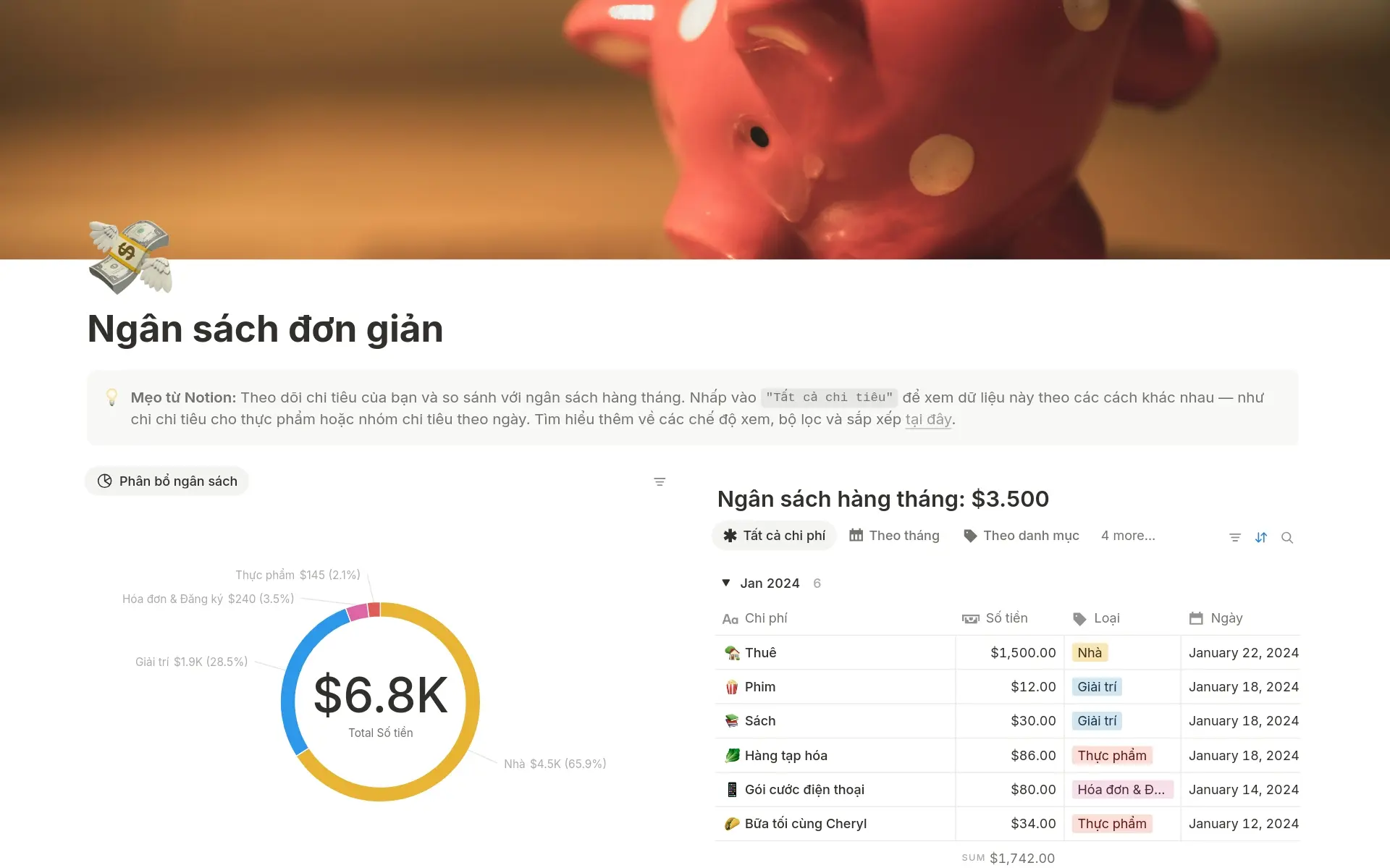Click the filter icon above the donut chart
Viewport: 1390px width, 868px height.
(x=660, y=481)
